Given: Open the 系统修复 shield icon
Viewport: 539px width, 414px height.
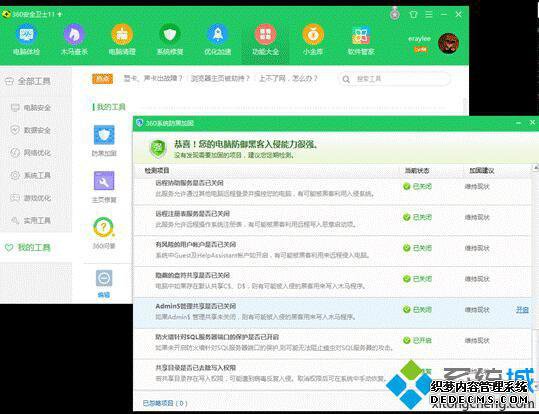Looking at the screenshot, I should [170, 34].
